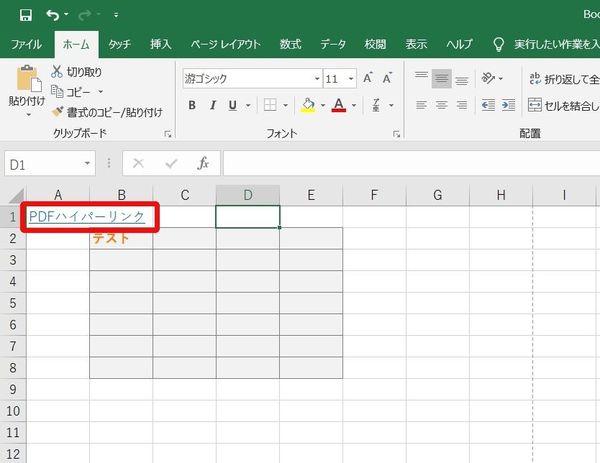Switch to the 校閲 tab

tap(375, 44)
